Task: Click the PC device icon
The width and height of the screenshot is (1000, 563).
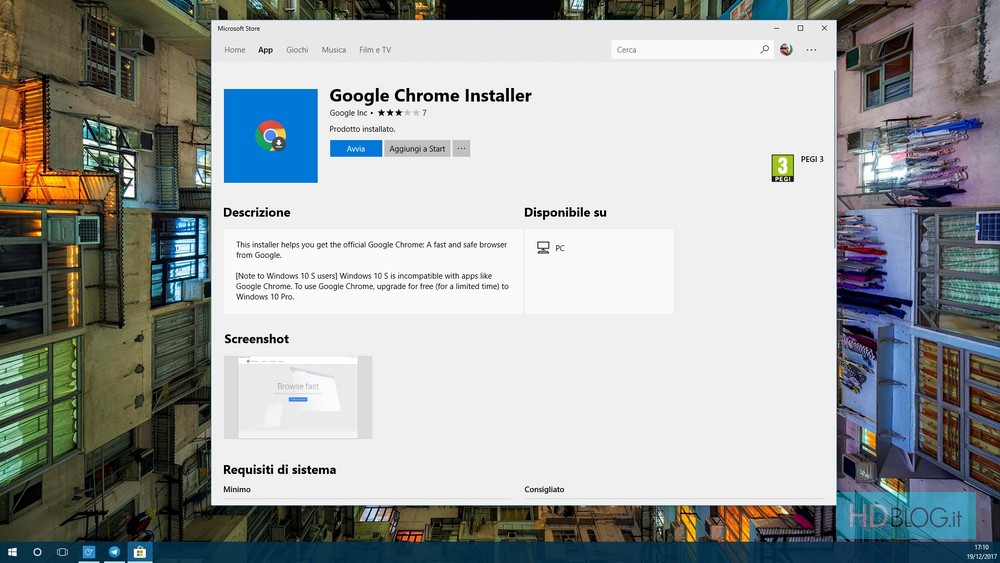Action: click(543, 247)
